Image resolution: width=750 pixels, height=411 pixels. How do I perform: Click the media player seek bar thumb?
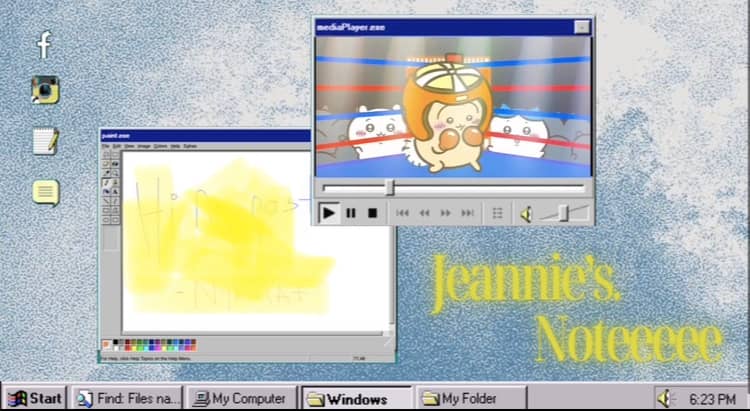point(390,188)
